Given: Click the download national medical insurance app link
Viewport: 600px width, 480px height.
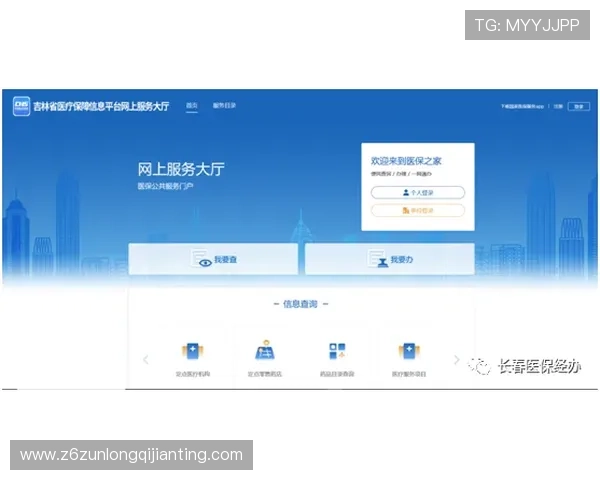Looking at the screenshot, I should (522, 106).
